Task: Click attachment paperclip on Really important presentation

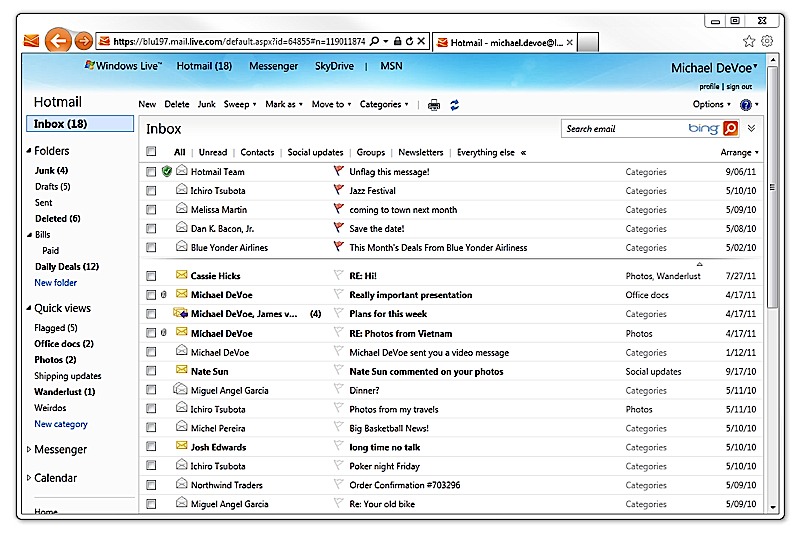Action: (164, 295)
